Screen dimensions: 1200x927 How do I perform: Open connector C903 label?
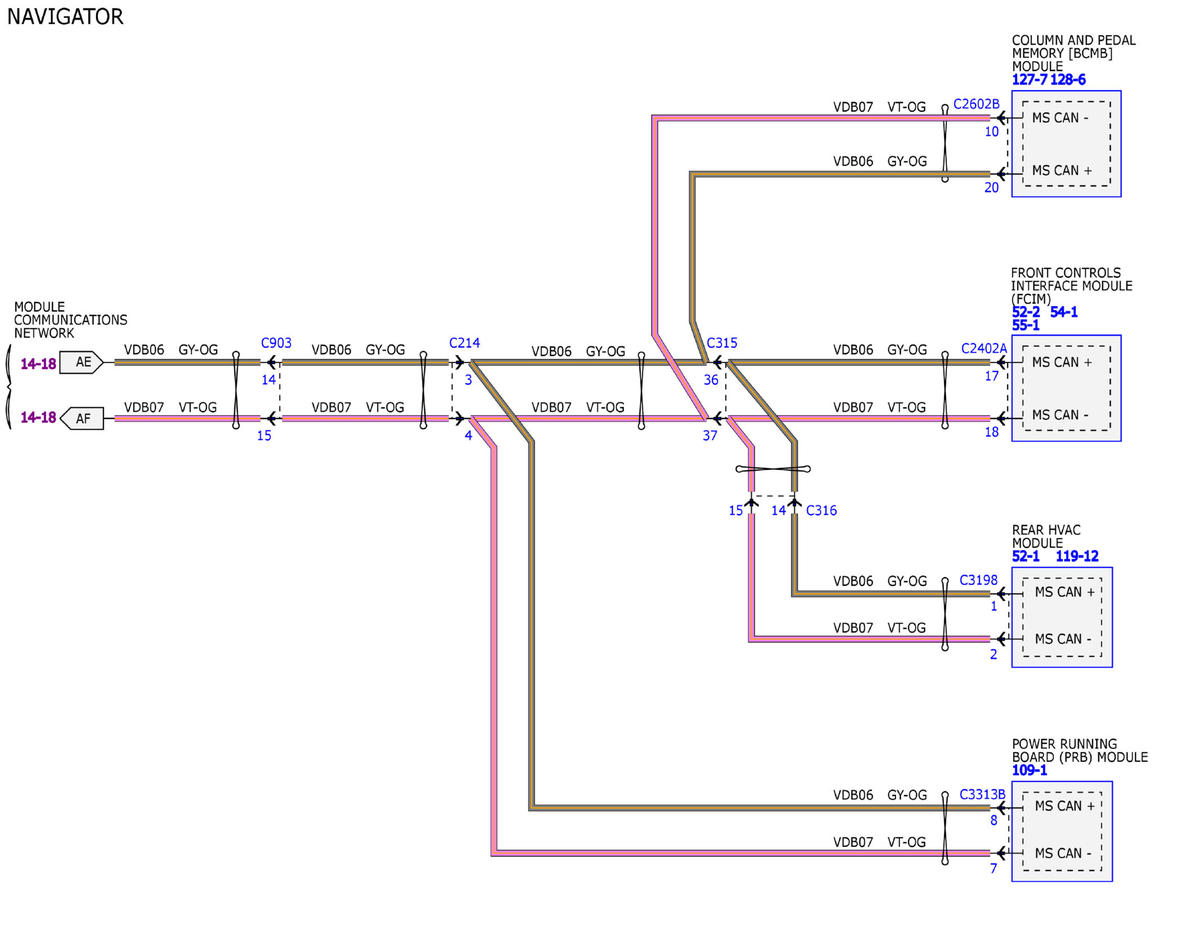tap(276, 343)
